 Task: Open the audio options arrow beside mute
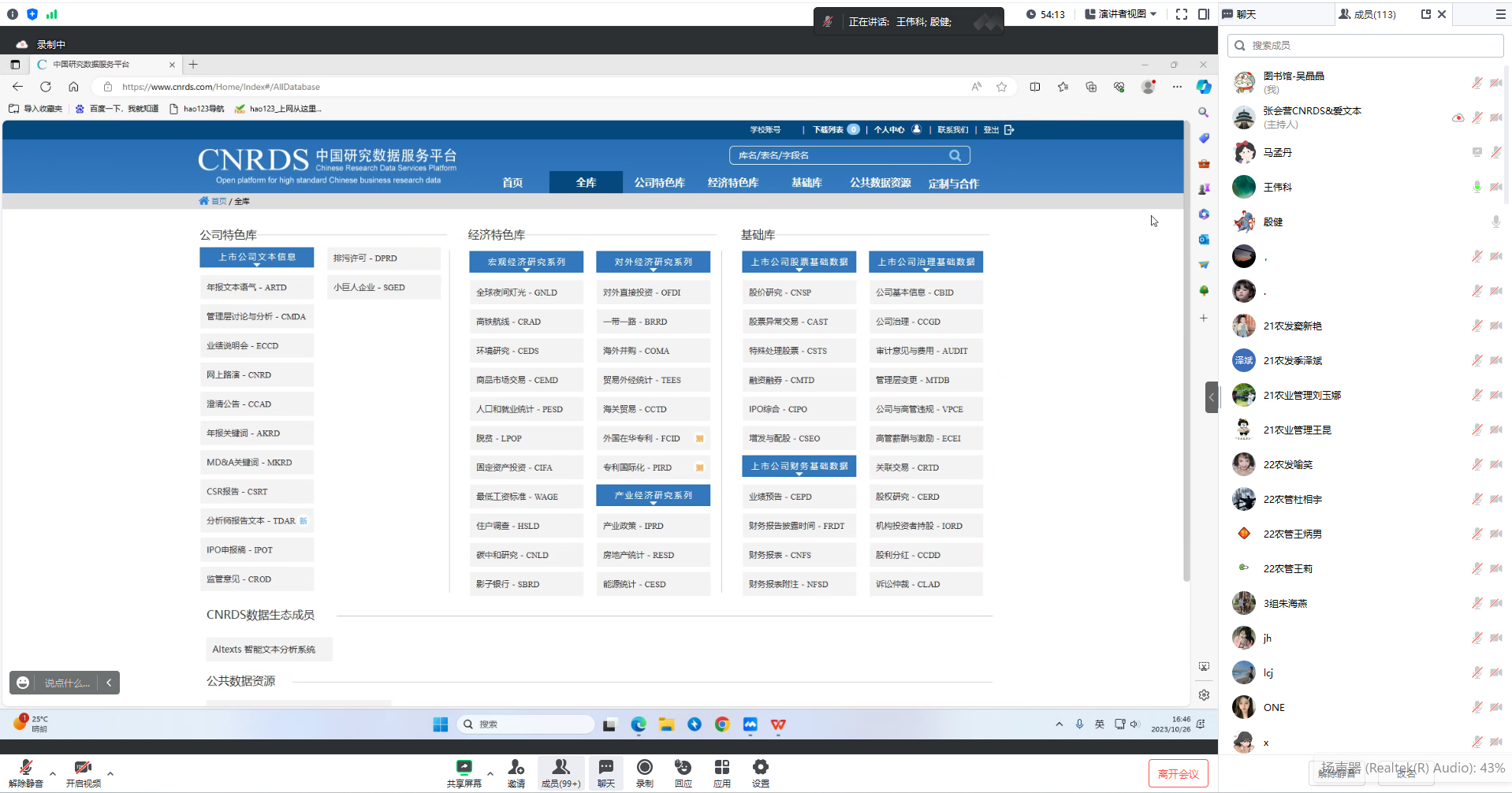click(x=53, y=773)
